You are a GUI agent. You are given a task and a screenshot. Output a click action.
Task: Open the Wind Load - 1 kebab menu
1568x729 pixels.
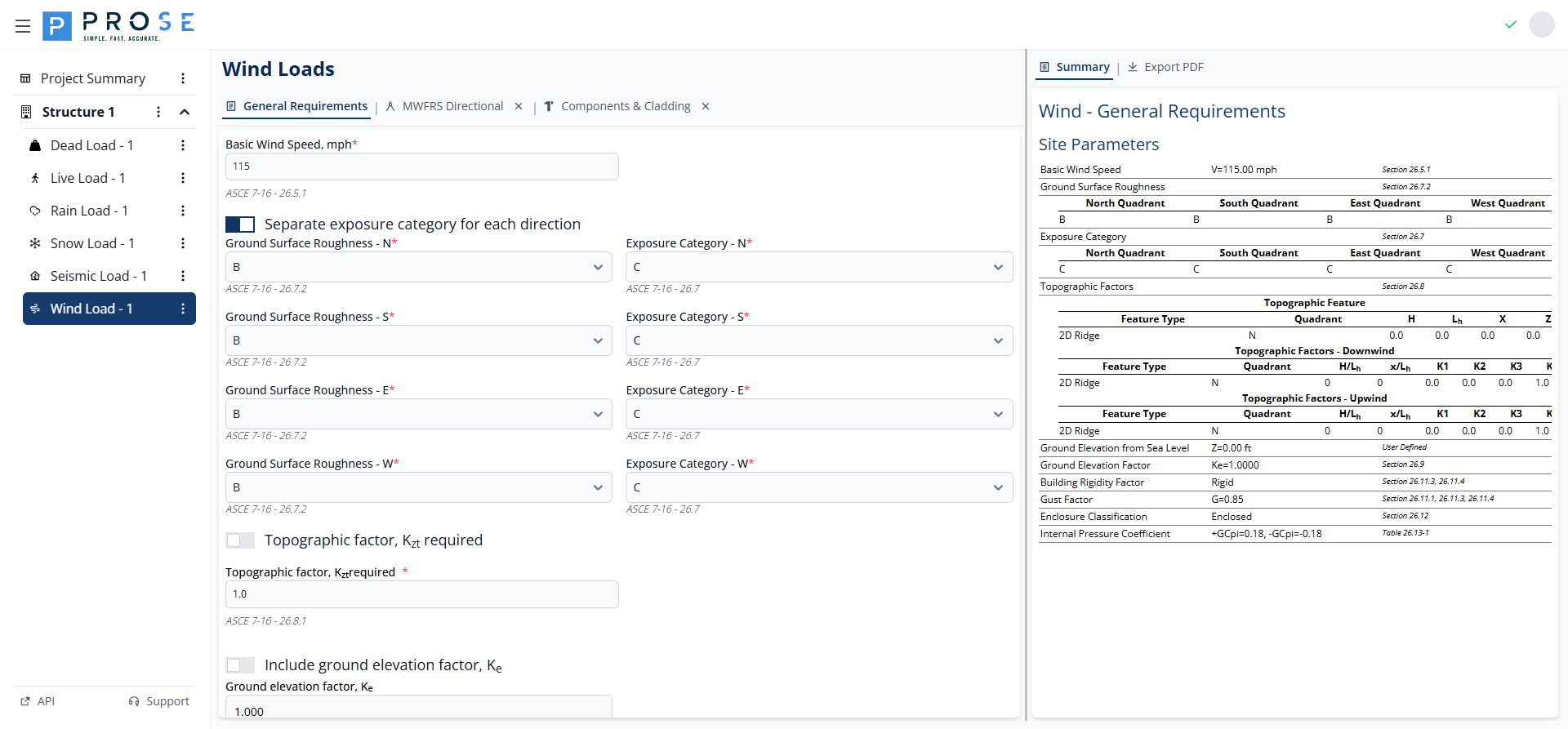[x=183, y=309]
